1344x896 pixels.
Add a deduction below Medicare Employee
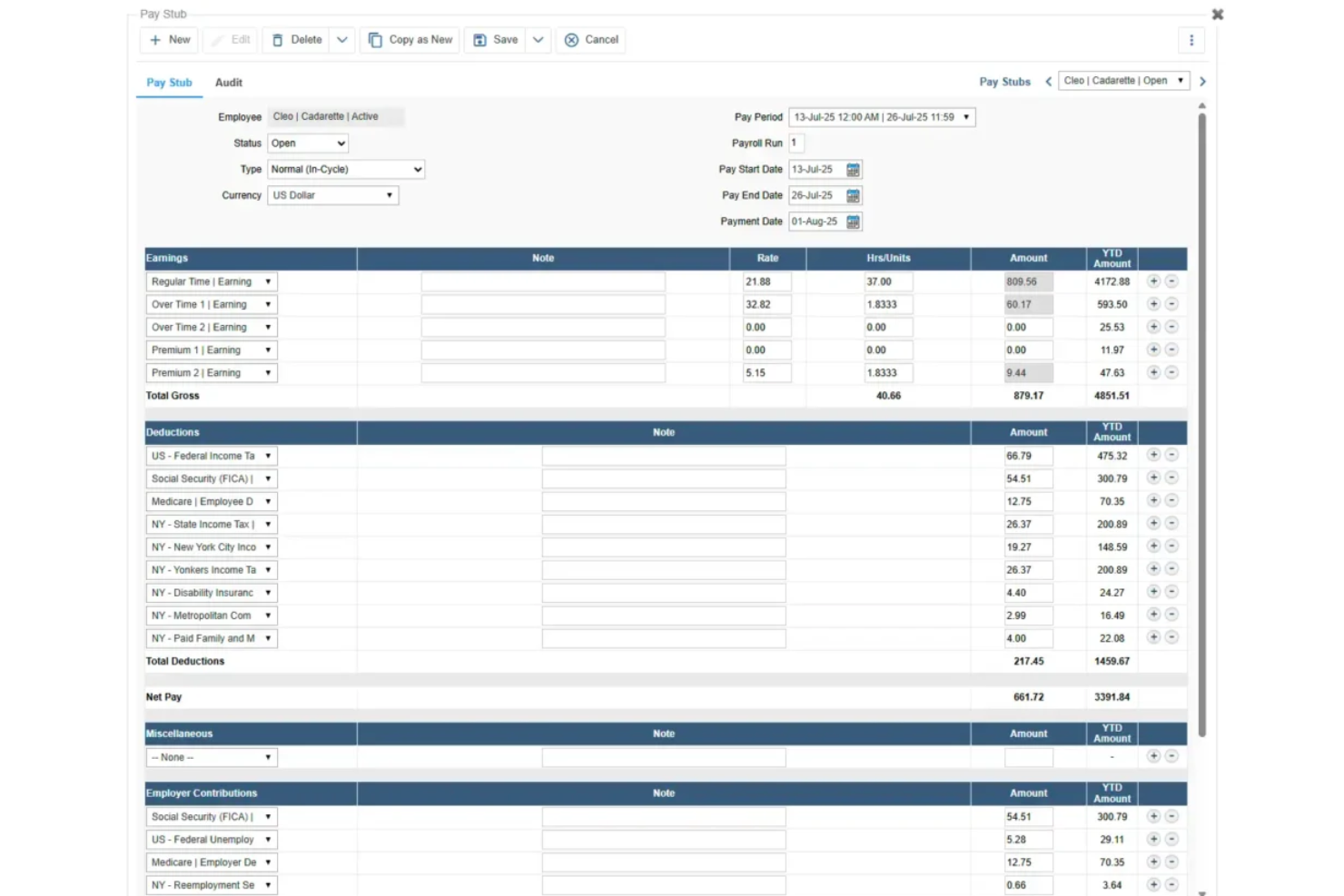tap(1152, 500)
